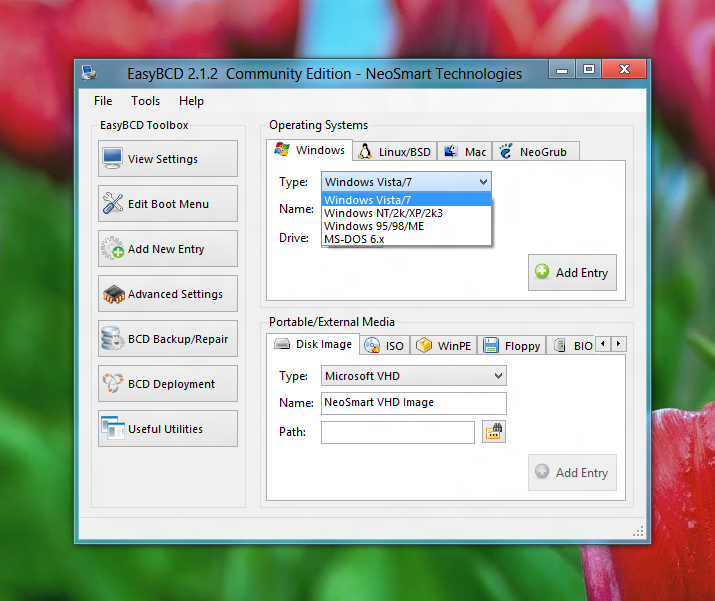
Task: Click the View Settings monitor icon
Action: 112,158
